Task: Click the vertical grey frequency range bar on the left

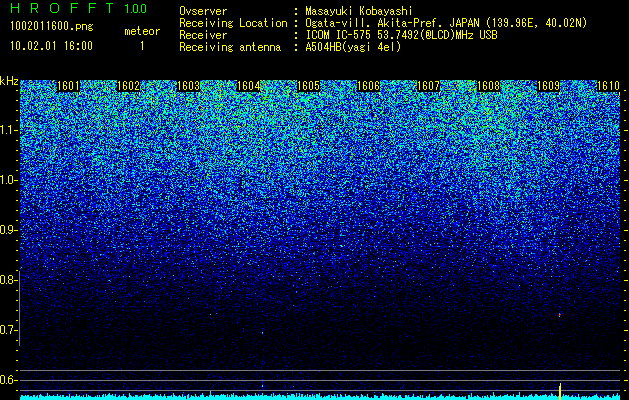Action: [19, 308]
